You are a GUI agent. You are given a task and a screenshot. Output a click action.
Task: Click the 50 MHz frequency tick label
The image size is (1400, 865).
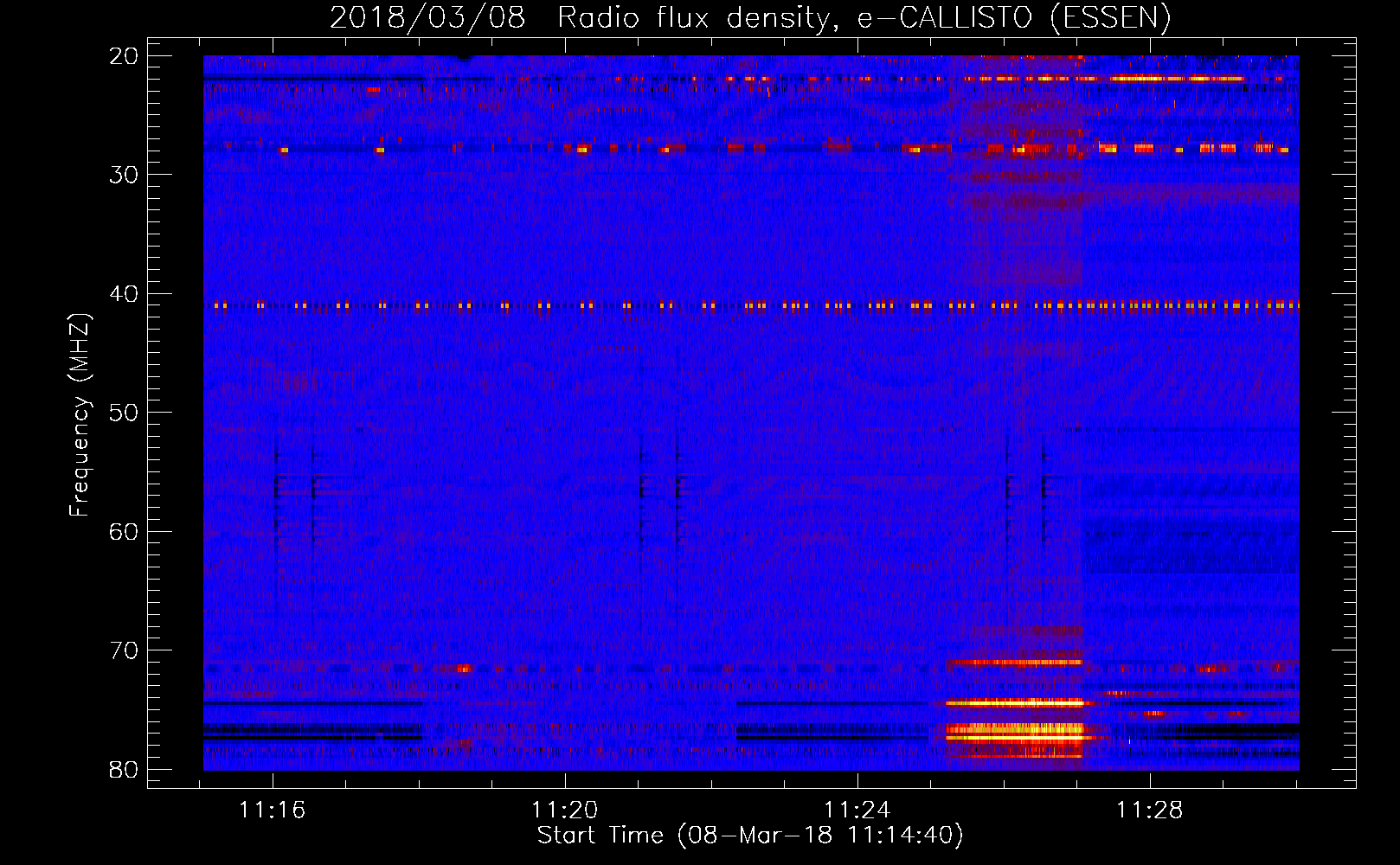(125, 413)
